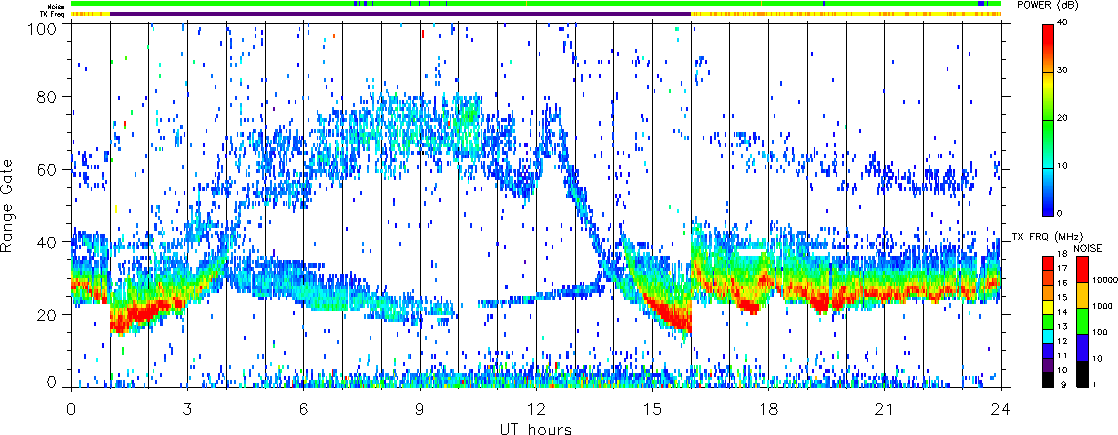1118x435 pixels.
Task: Click the NOISE legend label 100
Action: (1100, 332)
